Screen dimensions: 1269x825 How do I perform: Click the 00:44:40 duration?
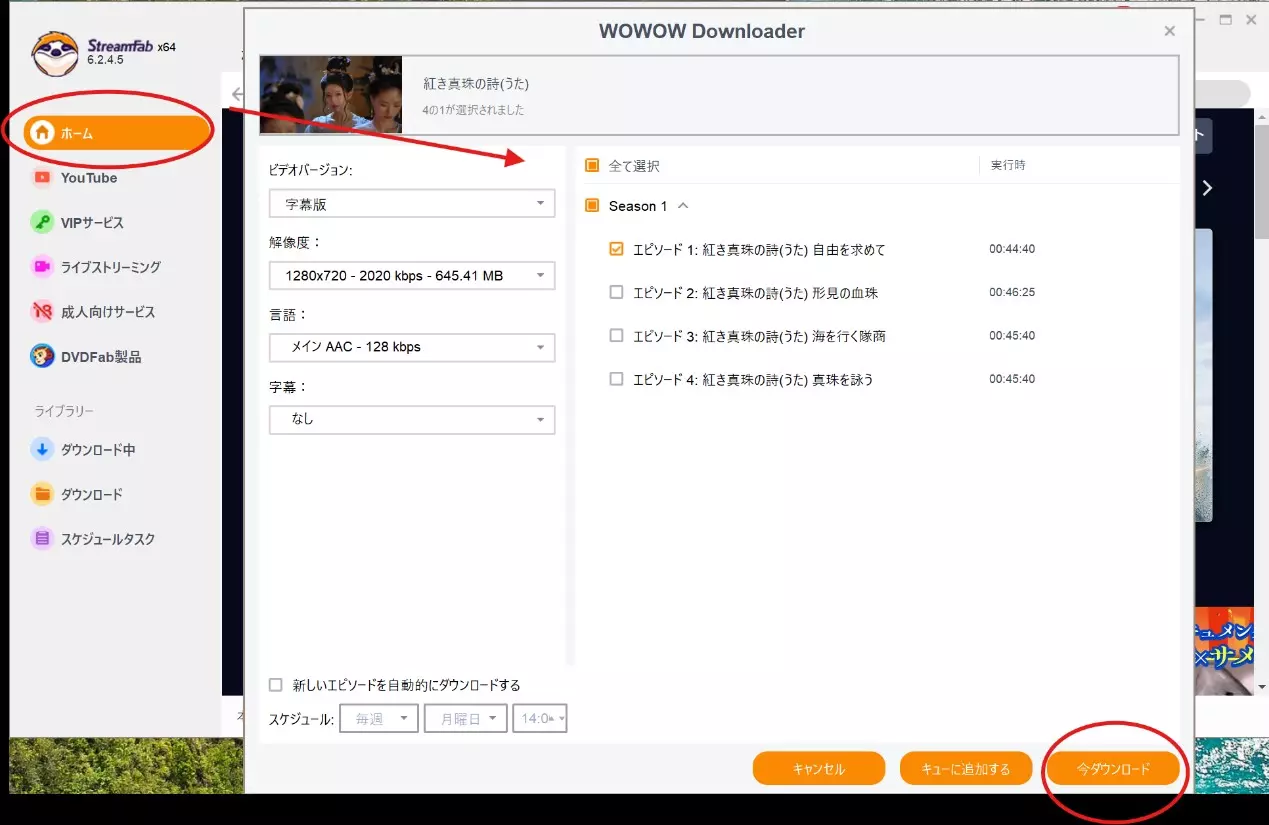click(1012, 249)
